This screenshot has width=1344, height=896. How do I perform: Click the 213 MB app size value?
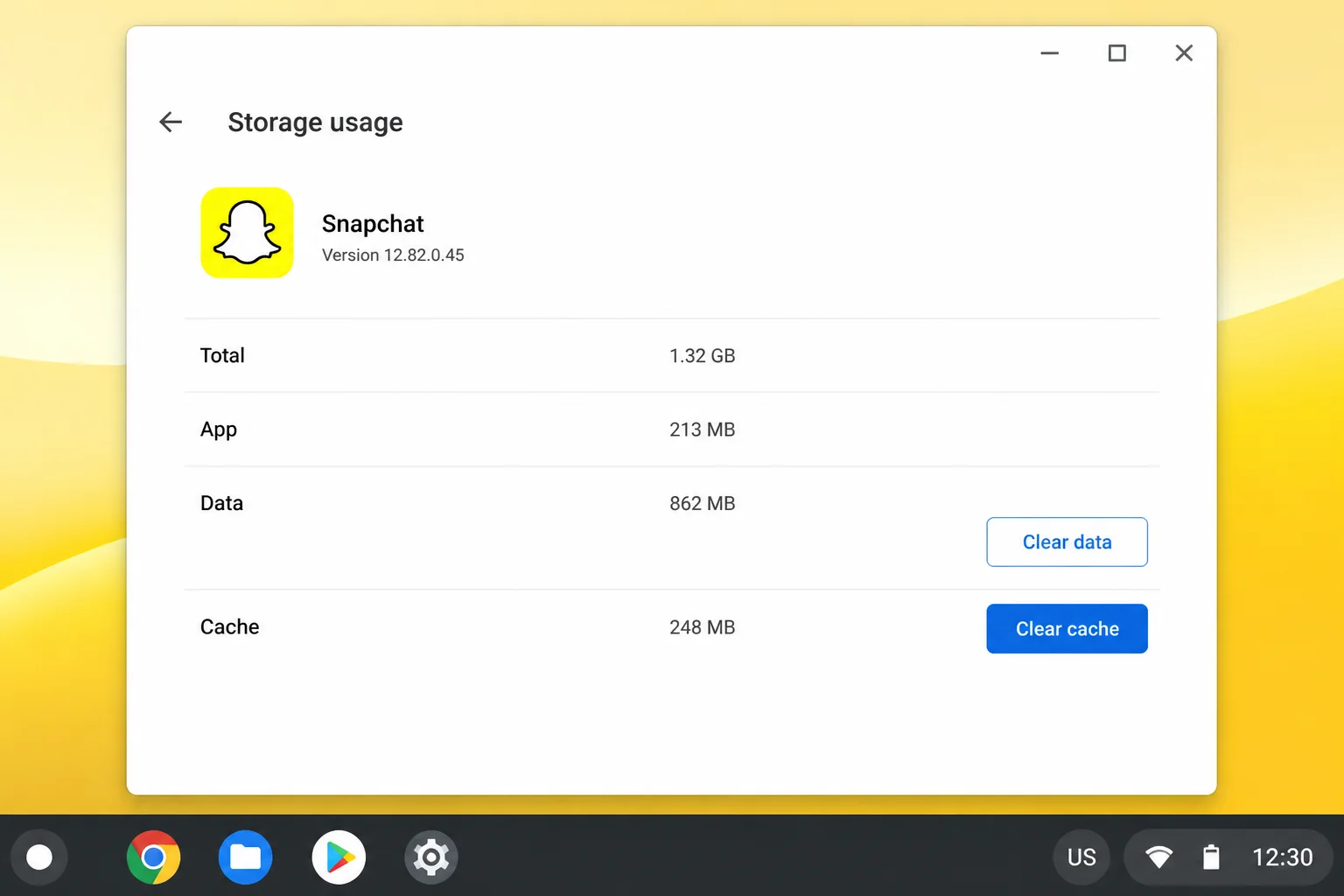coord(702,430)
